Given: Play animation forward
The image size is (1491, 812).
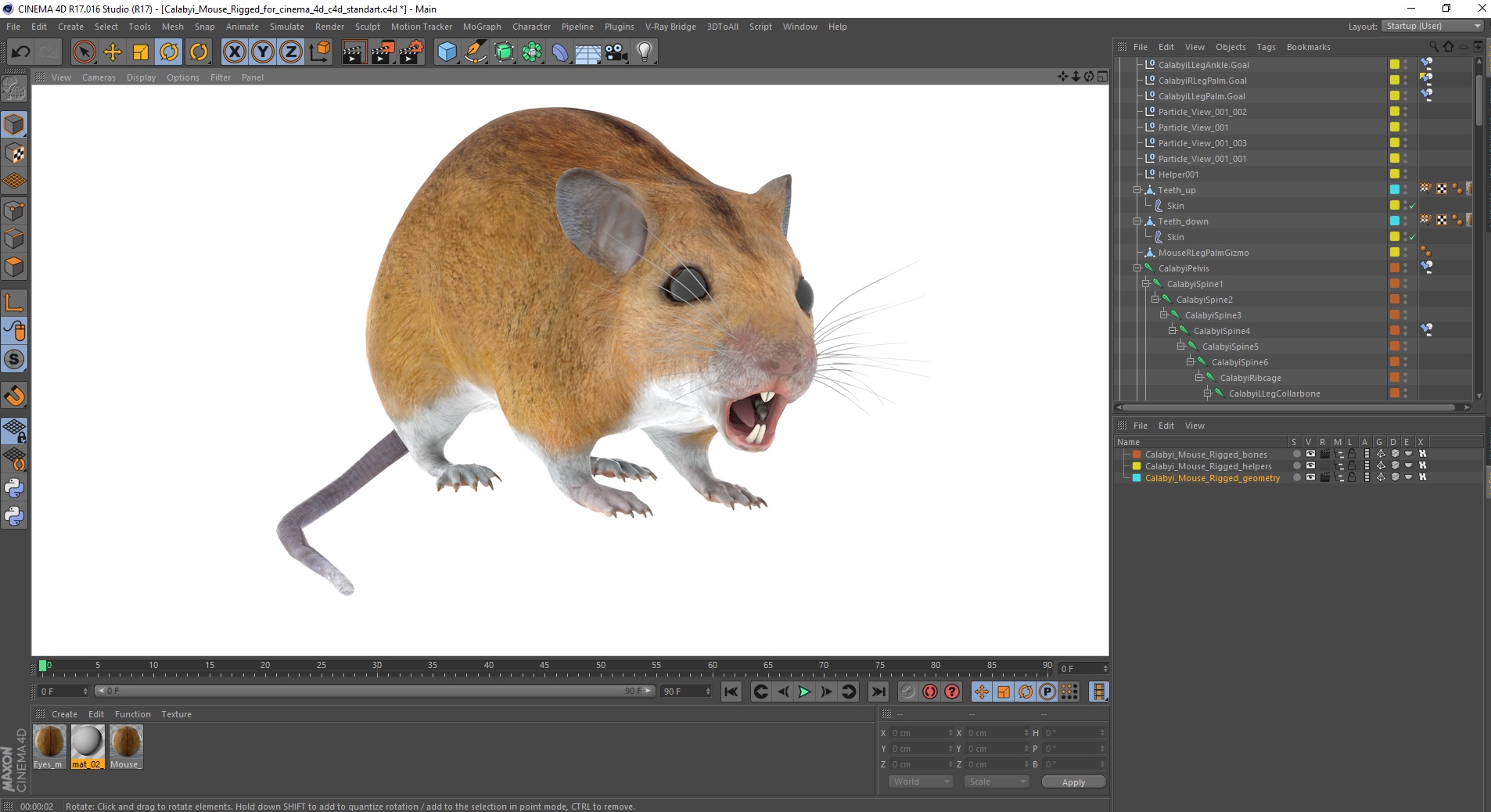Looking at the screenshot, I should pos(804,692).
